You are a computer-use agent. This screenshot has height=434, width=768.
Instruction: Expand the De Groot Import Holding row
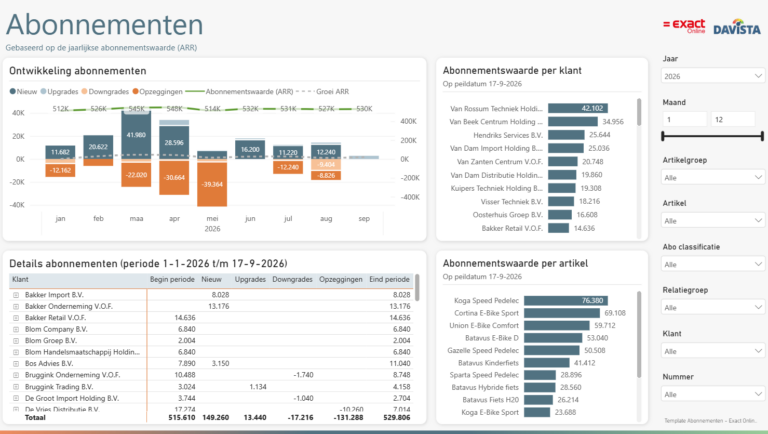(x=16, y=398)
